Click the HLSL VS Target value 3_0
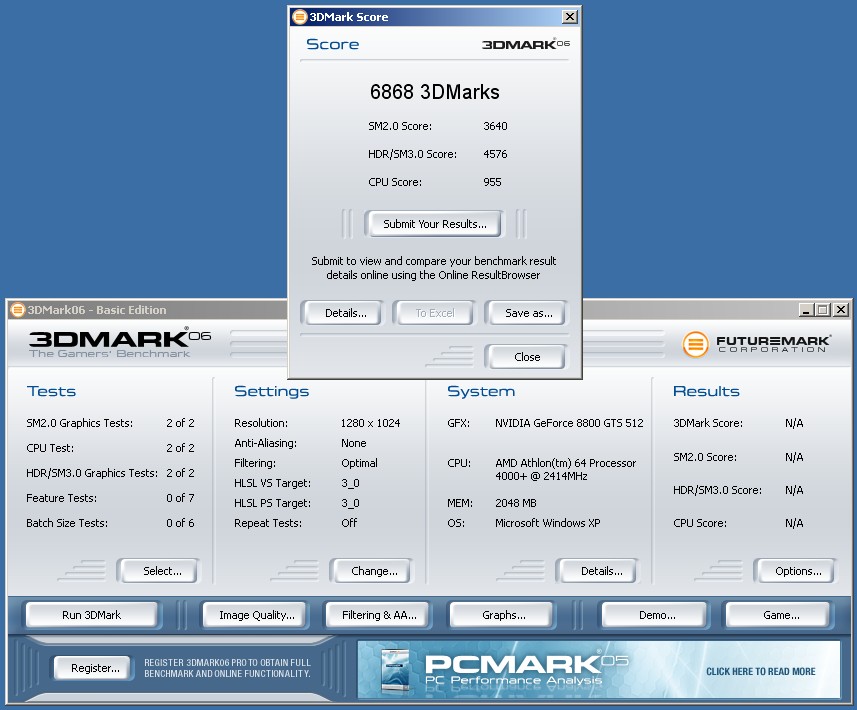Viewport: 857px width, 710px height. click(350, 484)
